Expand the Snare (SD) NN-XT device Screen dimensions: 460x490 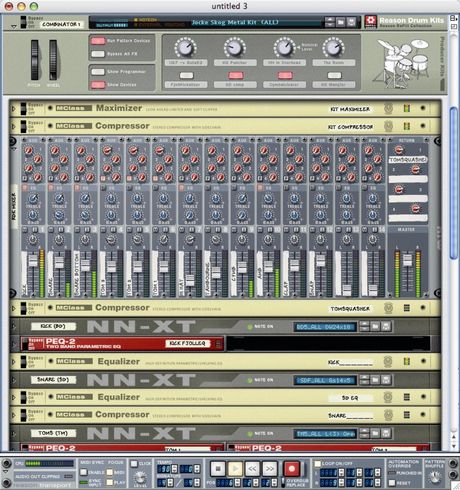pos(13,380)
